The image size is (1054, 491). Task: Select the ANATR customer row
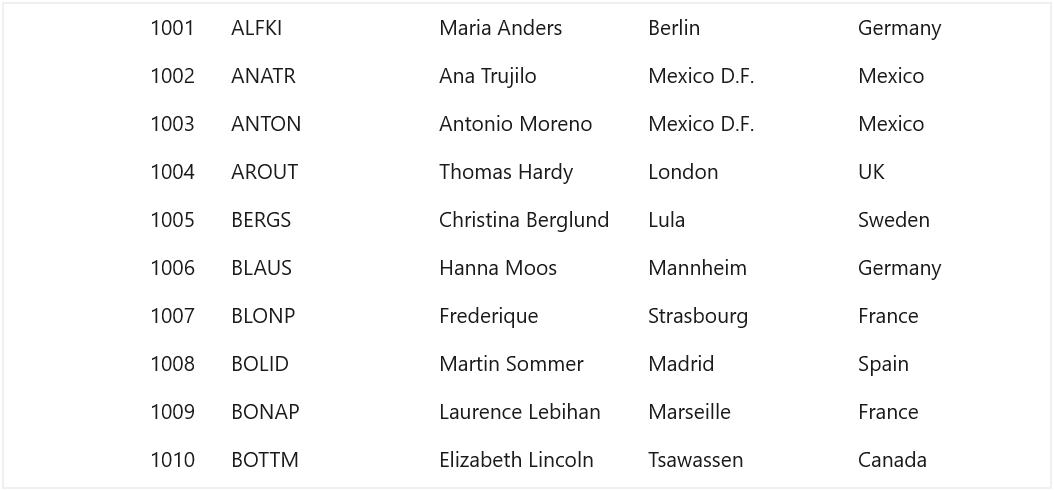(x=527, y=76)
